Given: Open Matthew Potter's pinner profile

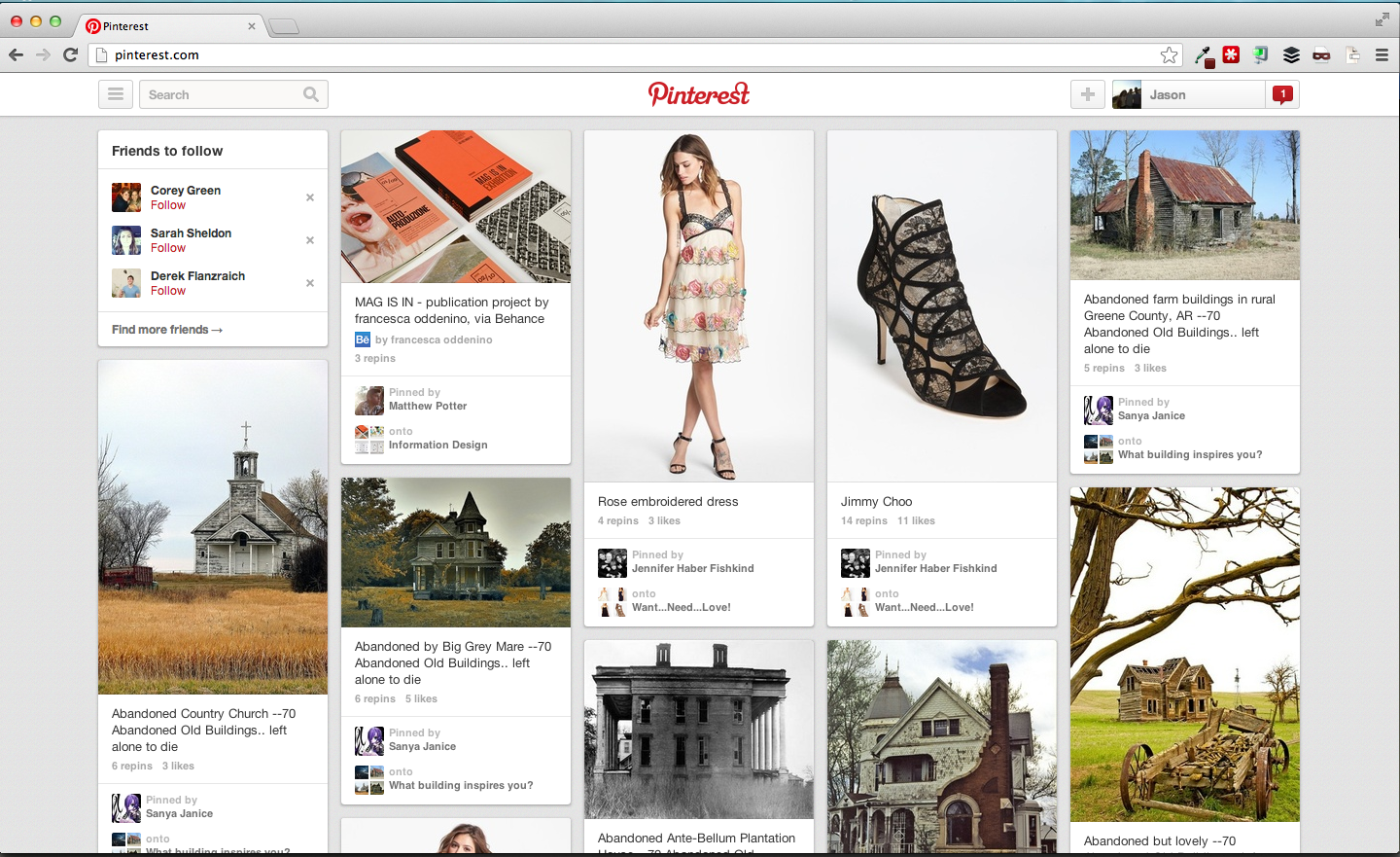Looking at the screenshot, I should pos(428,407).
